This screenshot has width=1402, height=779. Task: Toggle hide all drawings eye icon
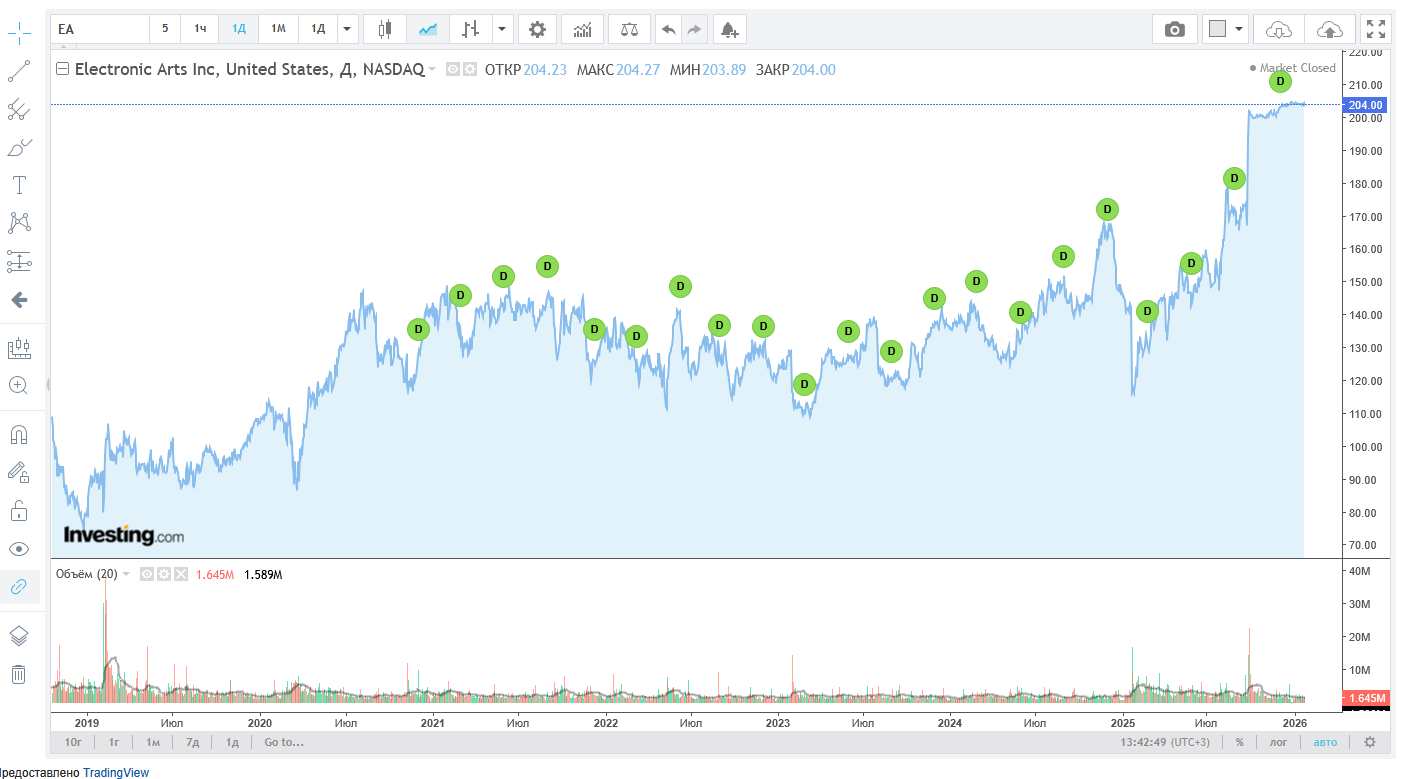(19, 549)
